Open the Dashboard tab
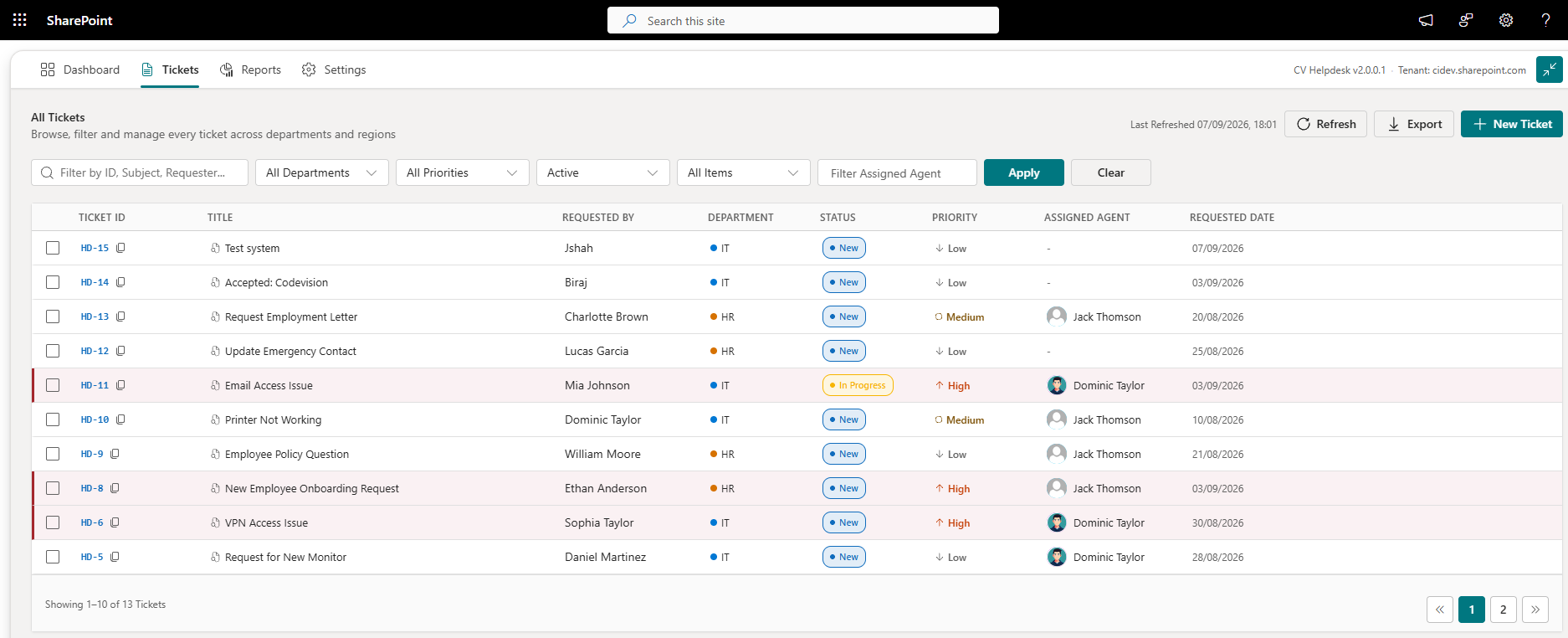This screenshot has height=638, width=1568. click(80, 69)
